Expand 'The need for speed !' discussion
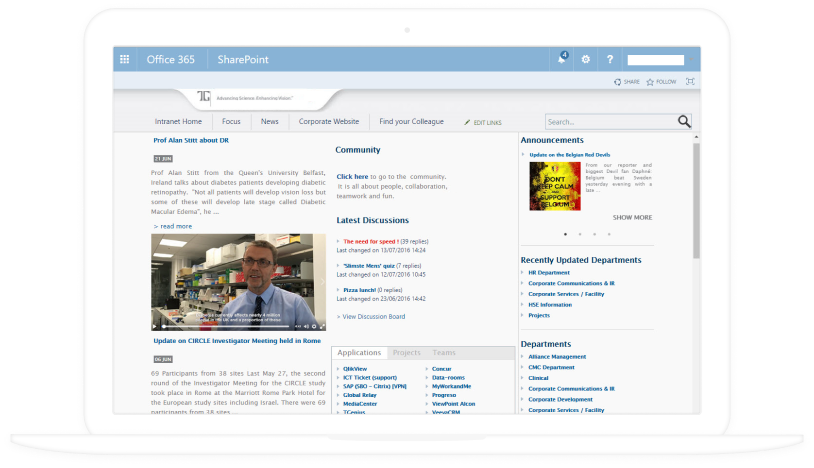This screenshot has width=814, height=468. coord(369,241)
